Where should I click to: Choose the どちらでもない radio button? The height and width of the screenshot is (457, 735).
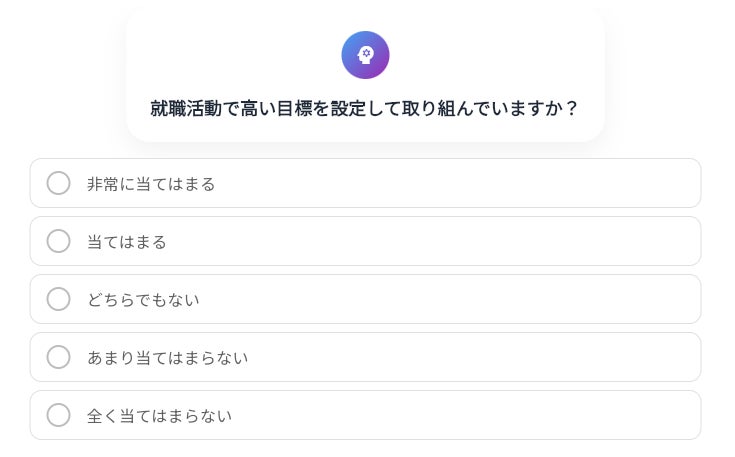(59, 299)
